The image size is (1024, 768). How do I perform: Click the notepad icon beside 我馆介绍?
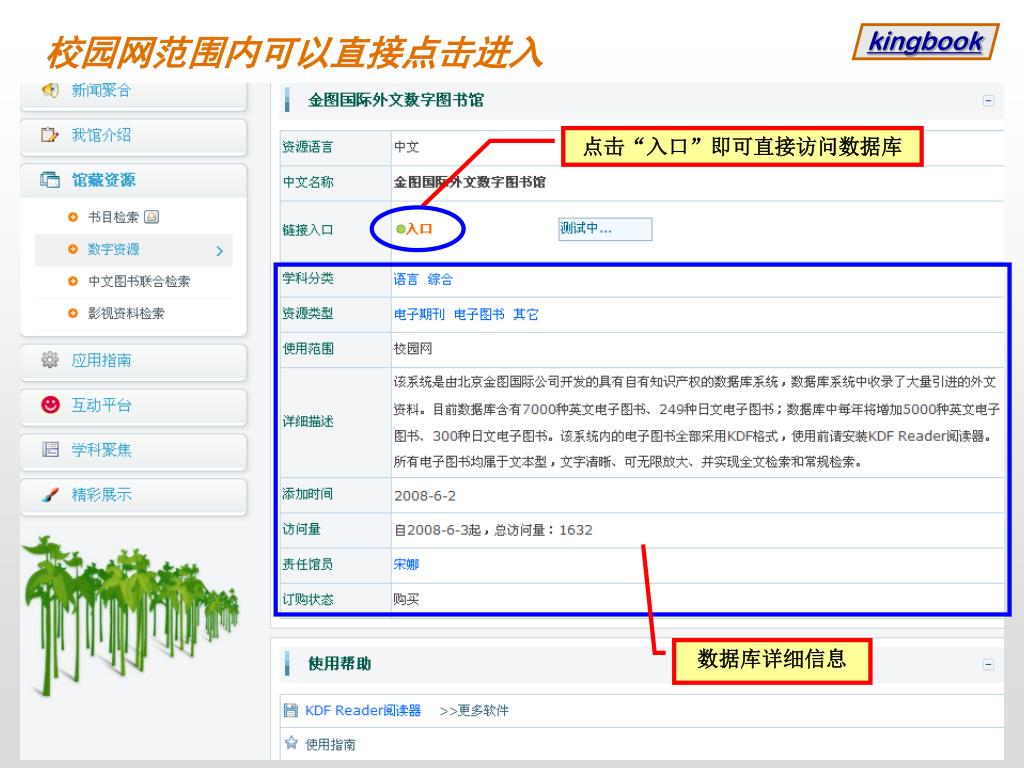(50, 135)
